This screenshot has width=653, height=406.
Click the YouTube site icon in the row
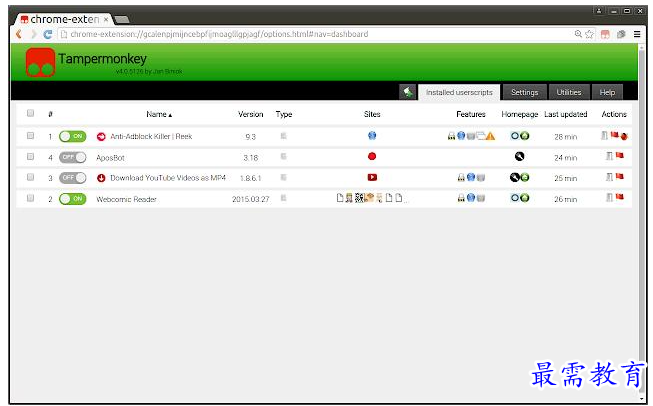(x=372, y=177)
